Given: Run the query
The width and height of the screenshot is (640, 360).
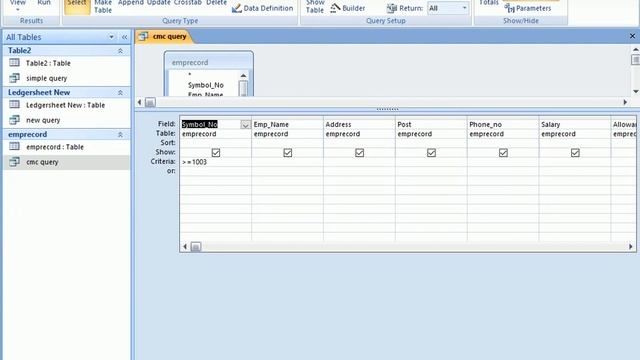Looking at the screenshot, I should point(44,3).
